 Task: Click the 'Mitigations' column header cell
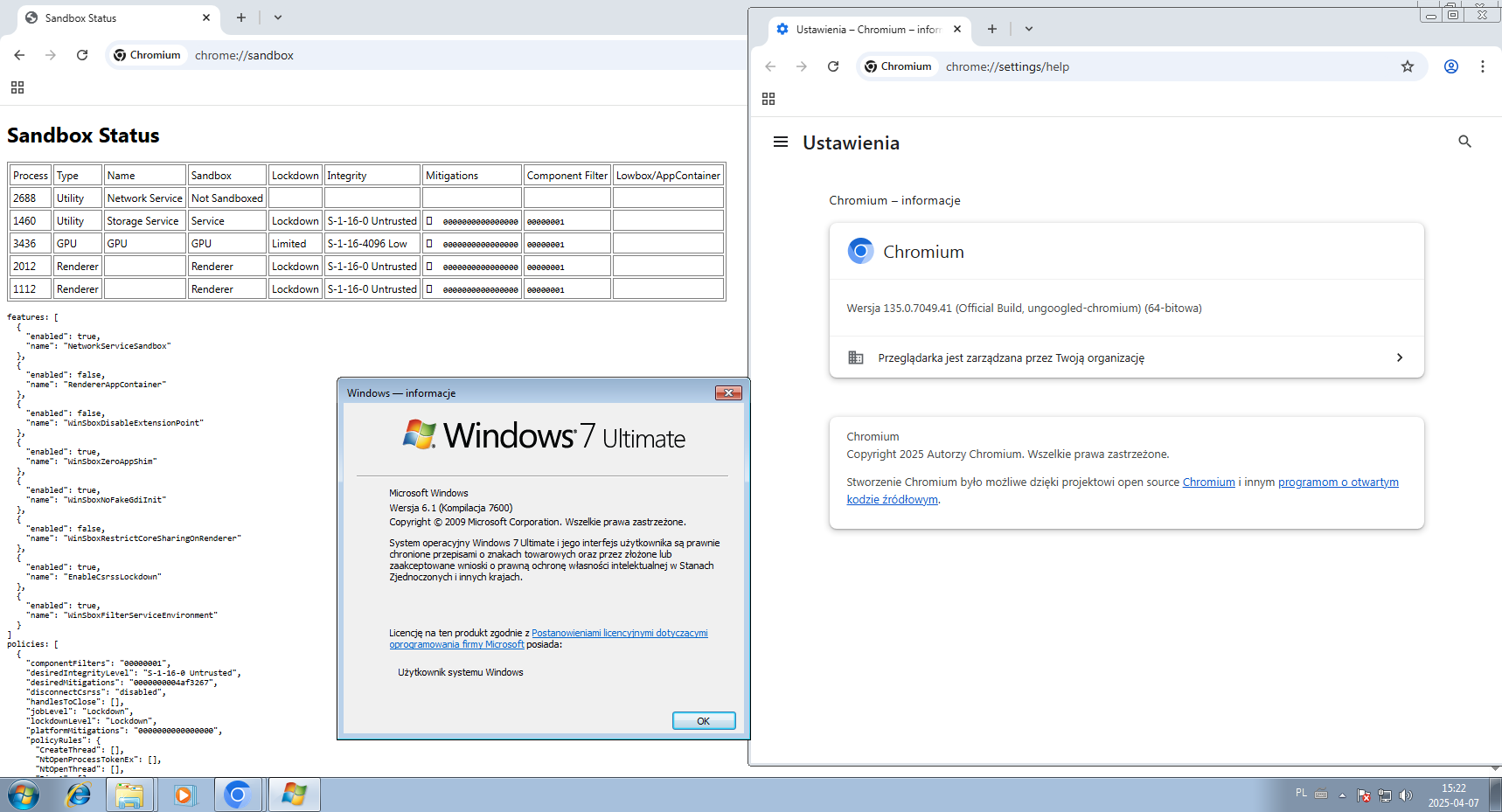[472, 176]
